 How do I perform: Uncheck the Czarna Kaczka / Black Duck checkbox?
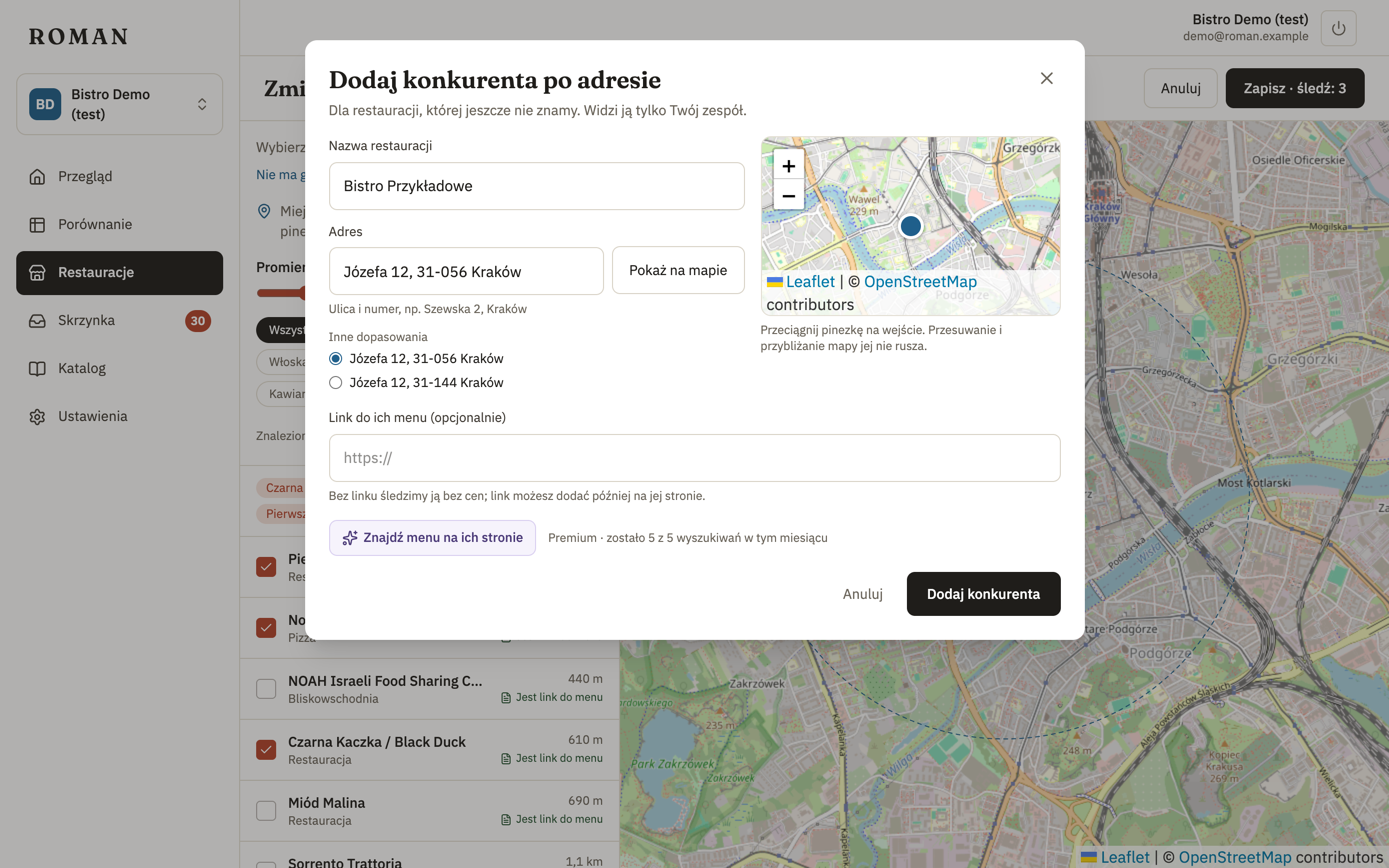tap(266, 750)
